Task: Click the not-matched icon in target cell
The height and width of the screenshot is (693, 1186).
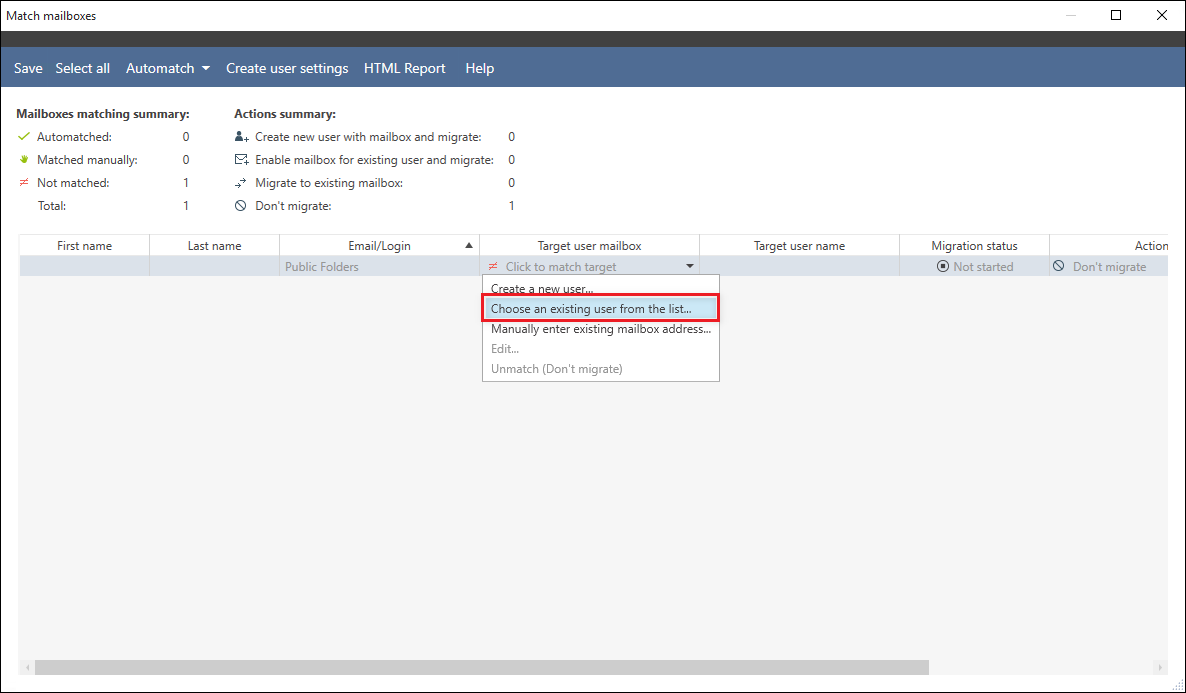Action: click(493, 266)
